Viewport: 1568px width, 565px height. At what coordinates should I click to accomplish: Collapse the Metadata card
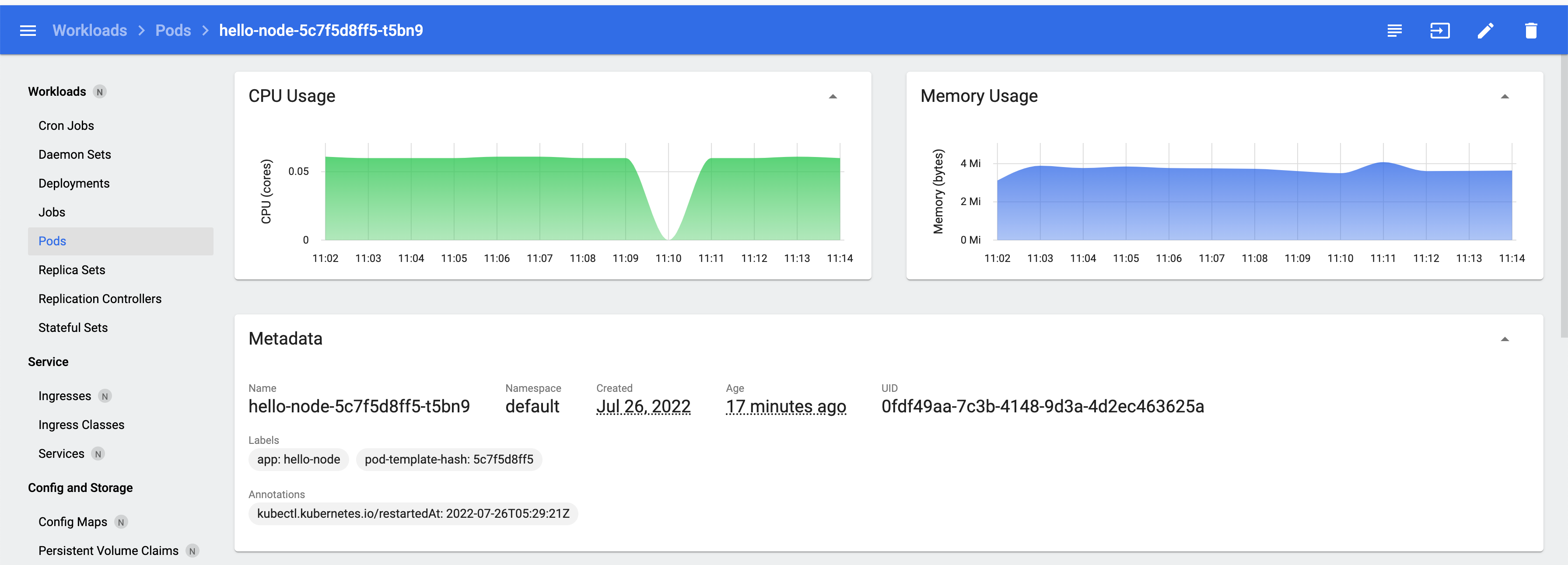click(x=1505, y=339)
